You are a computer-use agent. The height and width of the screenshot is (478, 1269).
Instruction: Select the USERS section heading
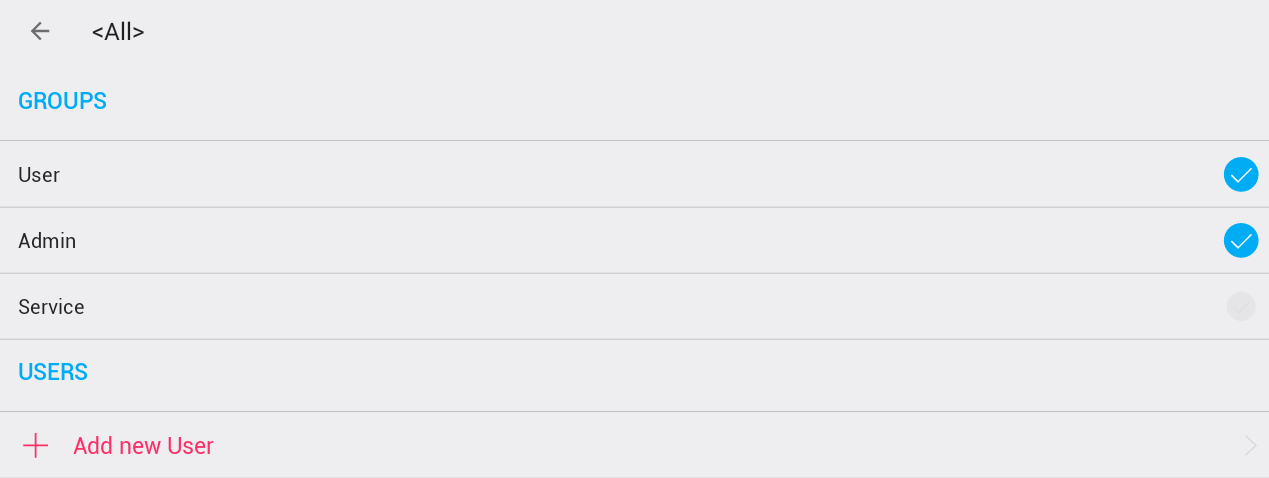point(53,372)
